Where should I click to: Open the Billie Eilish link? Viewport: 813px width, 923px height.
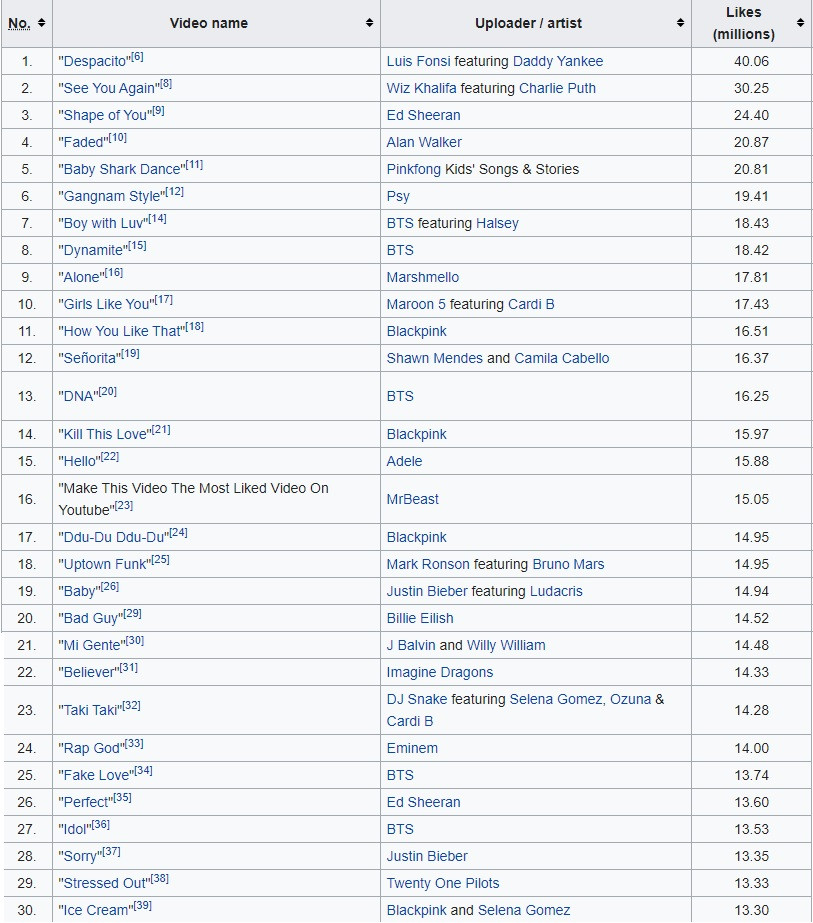(420, 619)
